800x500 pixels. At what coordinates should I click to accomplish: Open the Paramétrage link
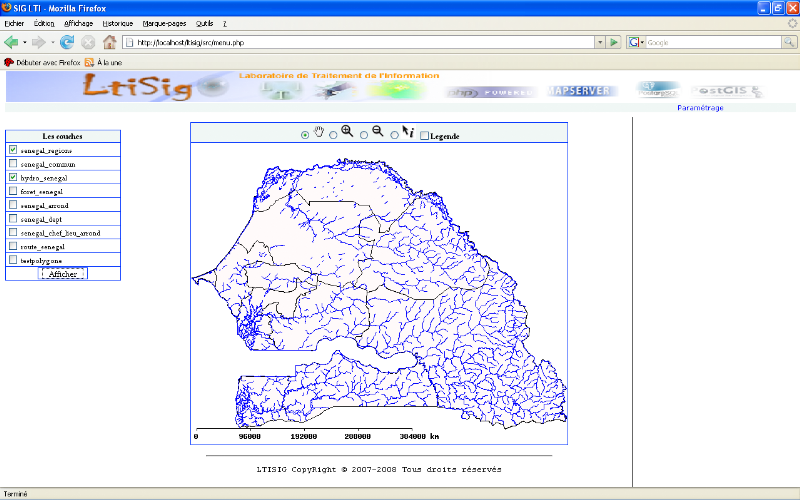700,107
